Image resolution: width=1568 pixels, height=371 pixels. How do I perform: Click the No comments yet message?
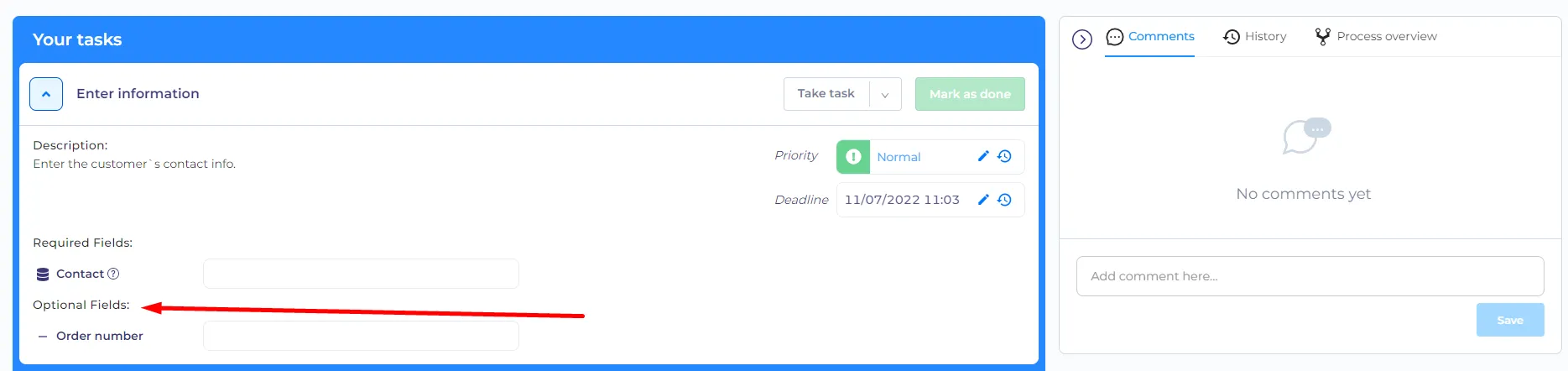[1303, 194]
